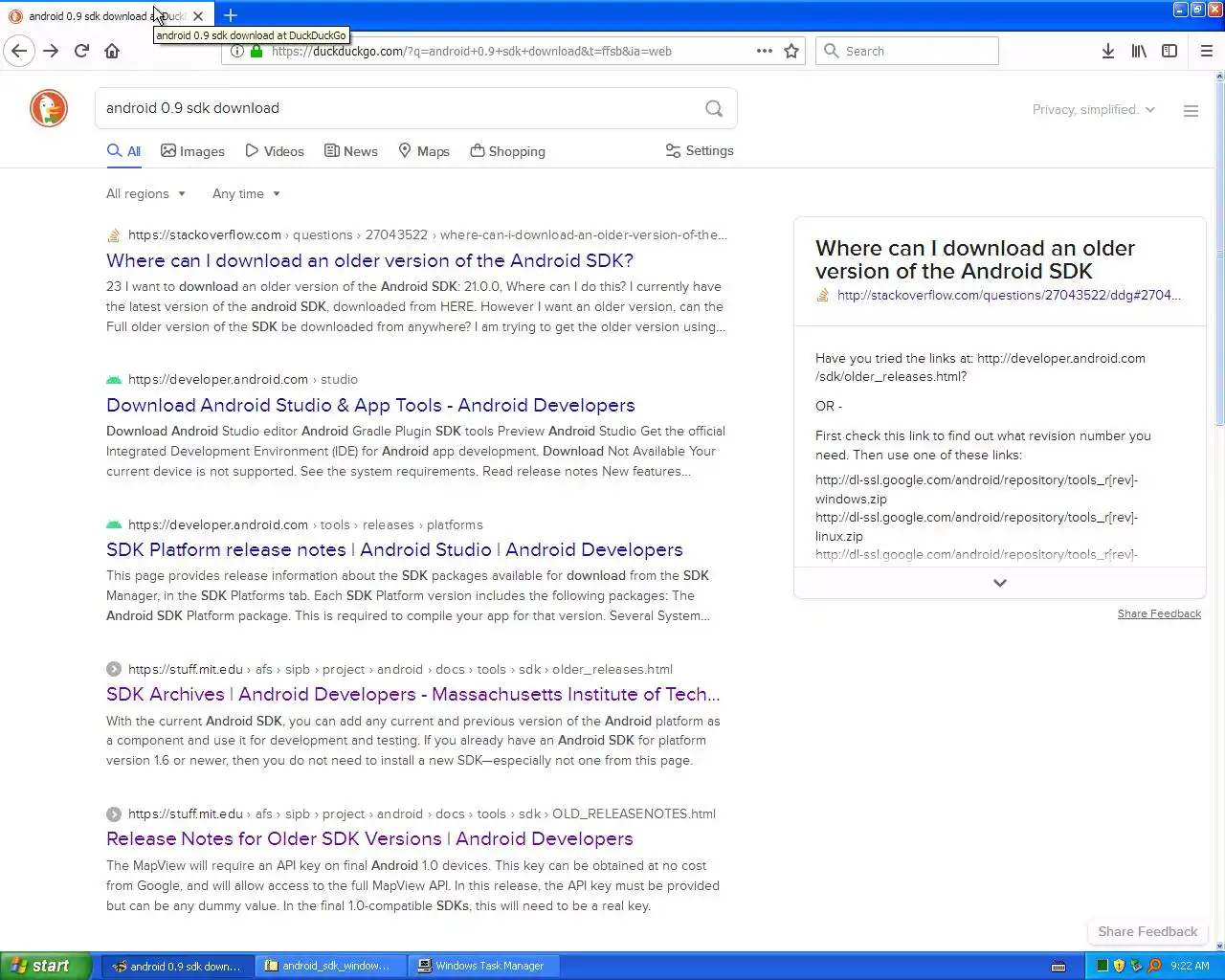Click the Stack Overflow favicon in first result

pos(114,234)
